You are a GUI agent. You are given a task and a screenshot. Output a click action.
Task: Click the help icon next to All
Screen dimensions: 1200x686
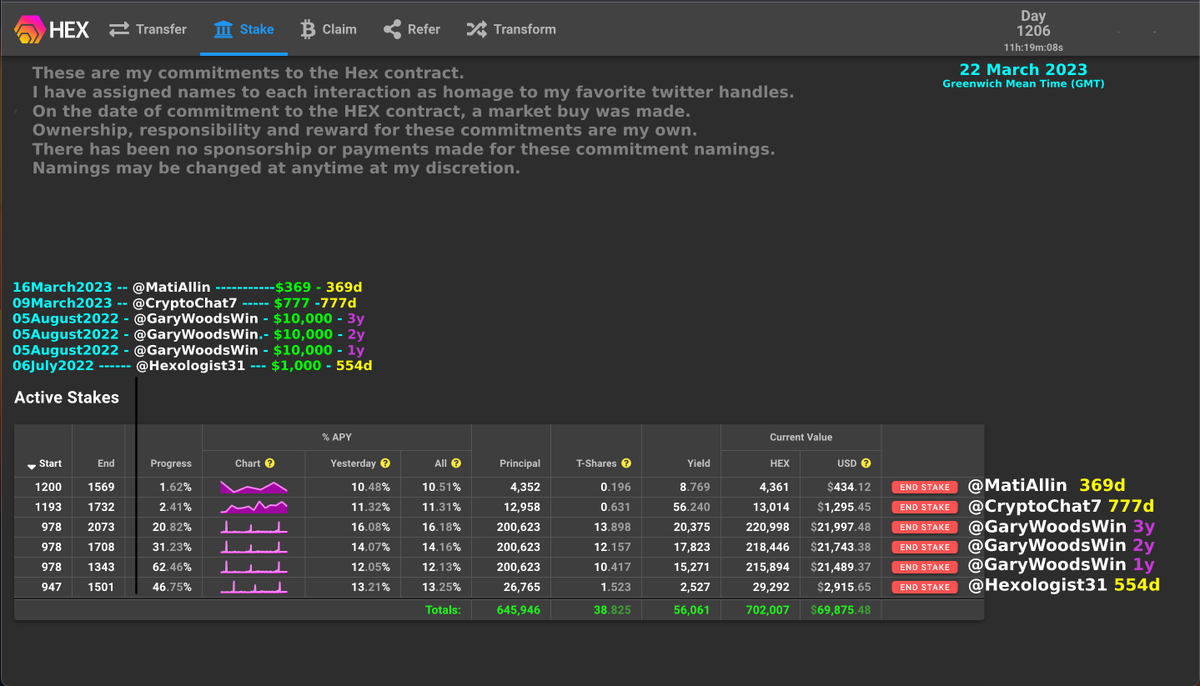(456, 464)
